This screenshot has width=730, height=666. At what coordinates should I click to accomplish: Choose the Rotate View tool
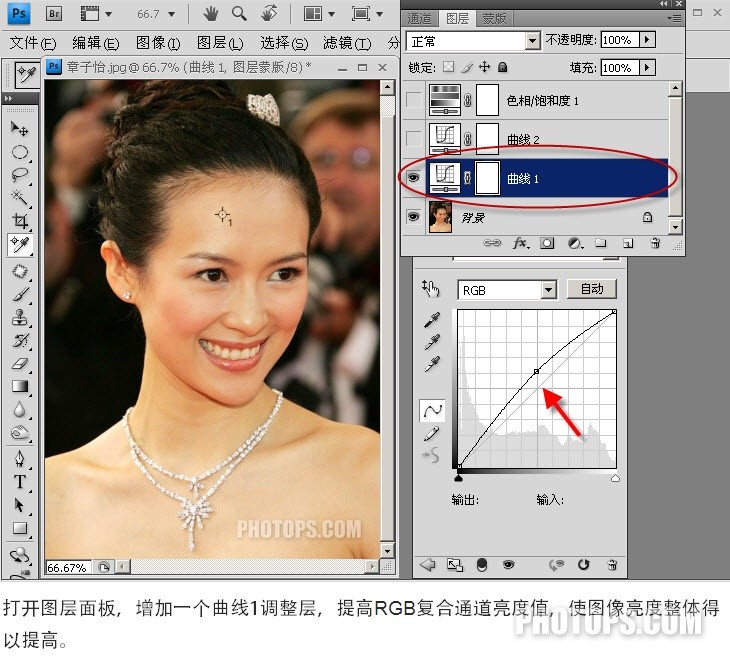tap(269, 14)
